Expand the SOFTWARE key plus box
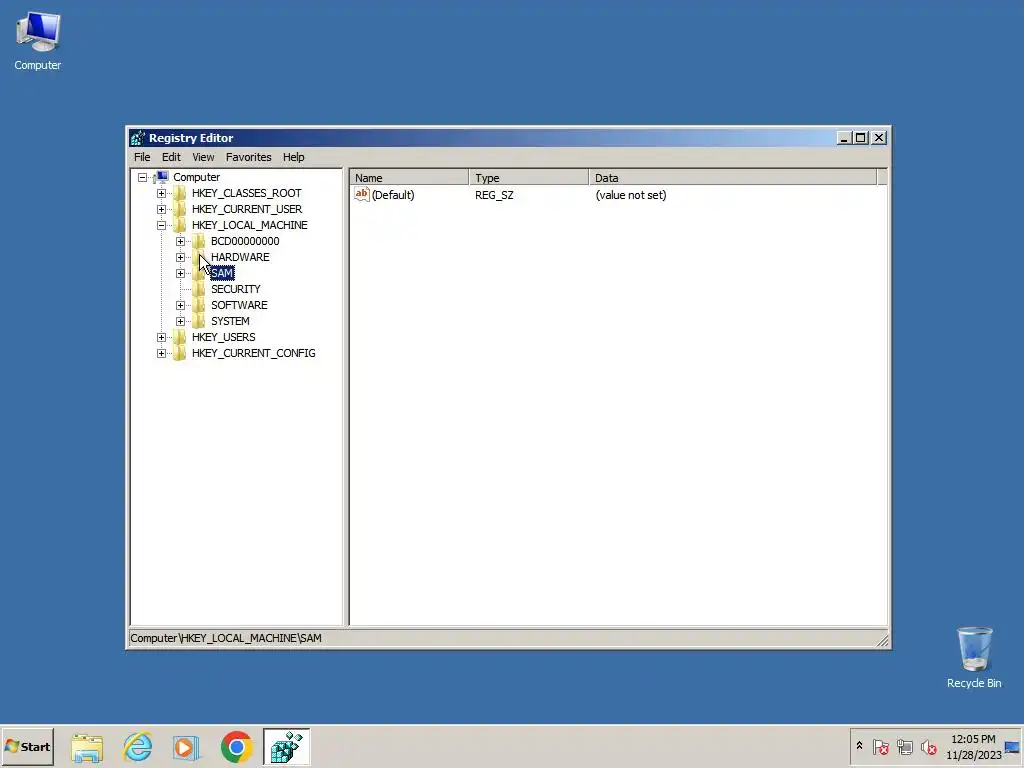The width and height of the screenshot is (1024, 768). coord(180,305)
